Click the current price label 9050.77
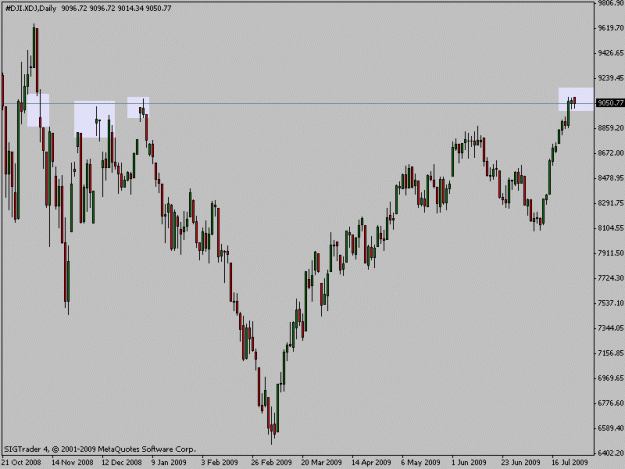The width and height of the screenshot is (625, 469). [610, 103]
